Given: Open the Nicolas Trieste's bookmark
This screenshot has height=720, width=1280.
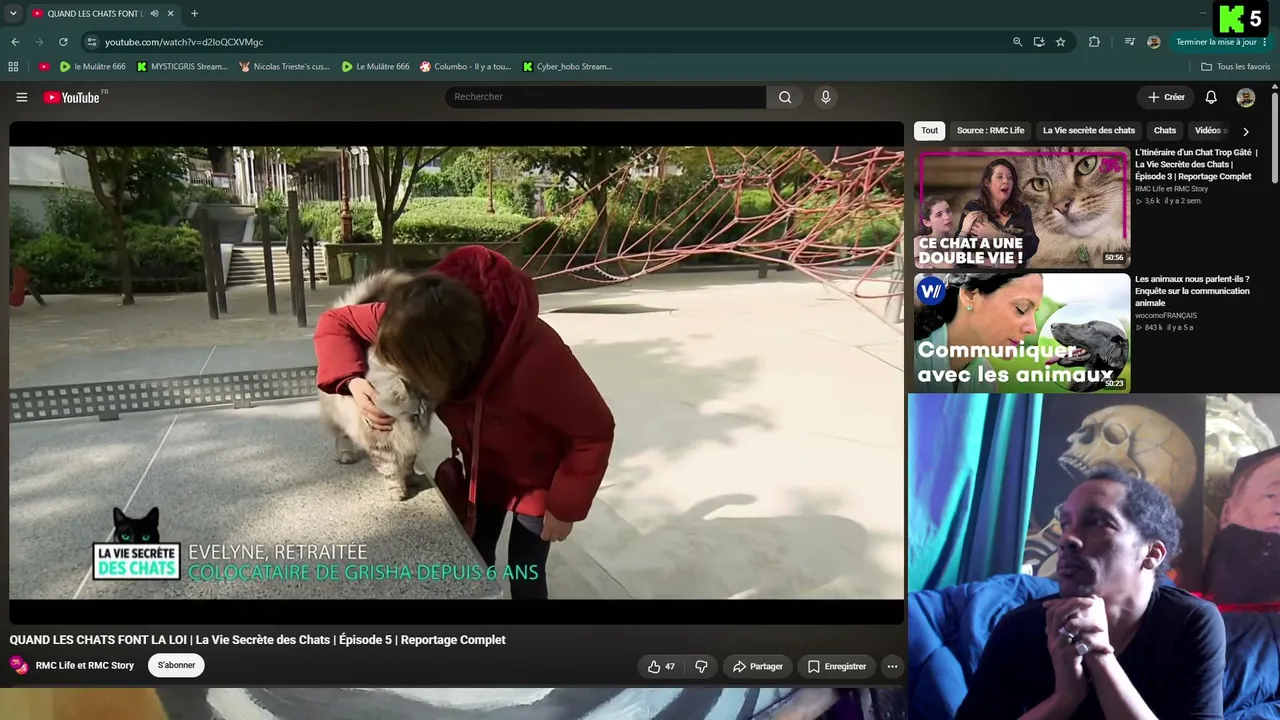Looking at the screenshot, I should coord(285,67).
